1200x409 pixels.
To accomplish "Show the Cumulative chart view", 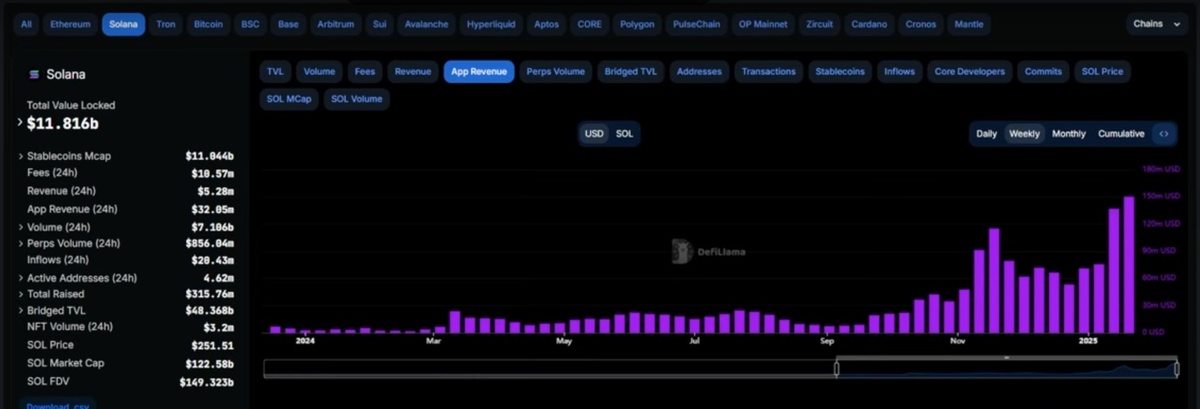I will point(1121,134).
